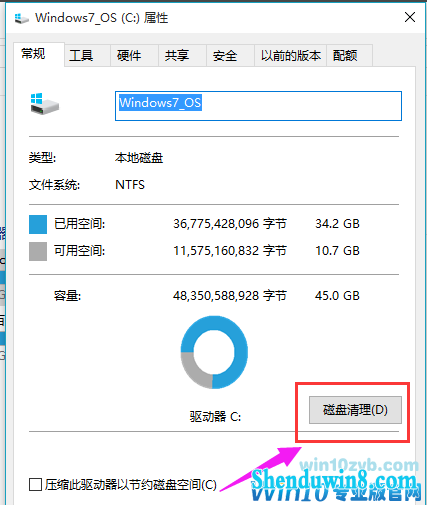Click the large Windows drive icon
The width and height of the screenshot is (427, 505).
44,104
